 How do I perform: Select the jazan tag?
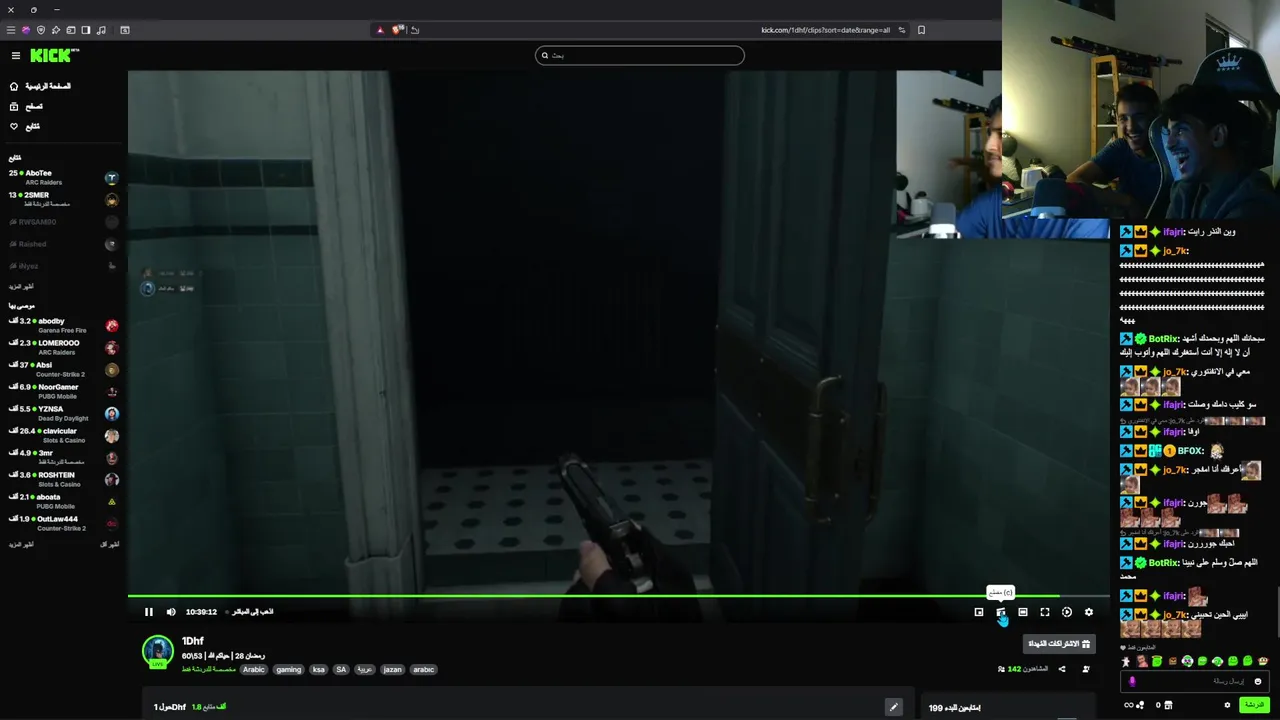pyautogui.click(x=392, y=670)
